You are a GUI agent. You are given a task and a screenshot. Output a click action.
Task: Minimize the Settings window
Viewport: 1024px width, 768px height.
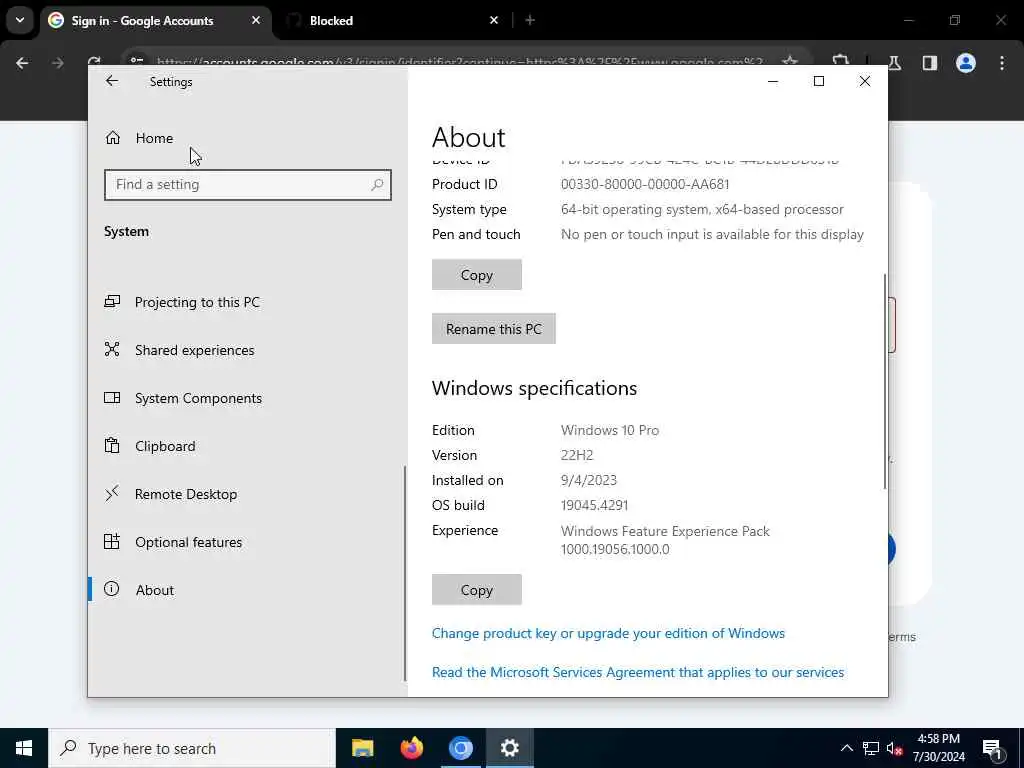pyautogui.click(x=773, y=82)
